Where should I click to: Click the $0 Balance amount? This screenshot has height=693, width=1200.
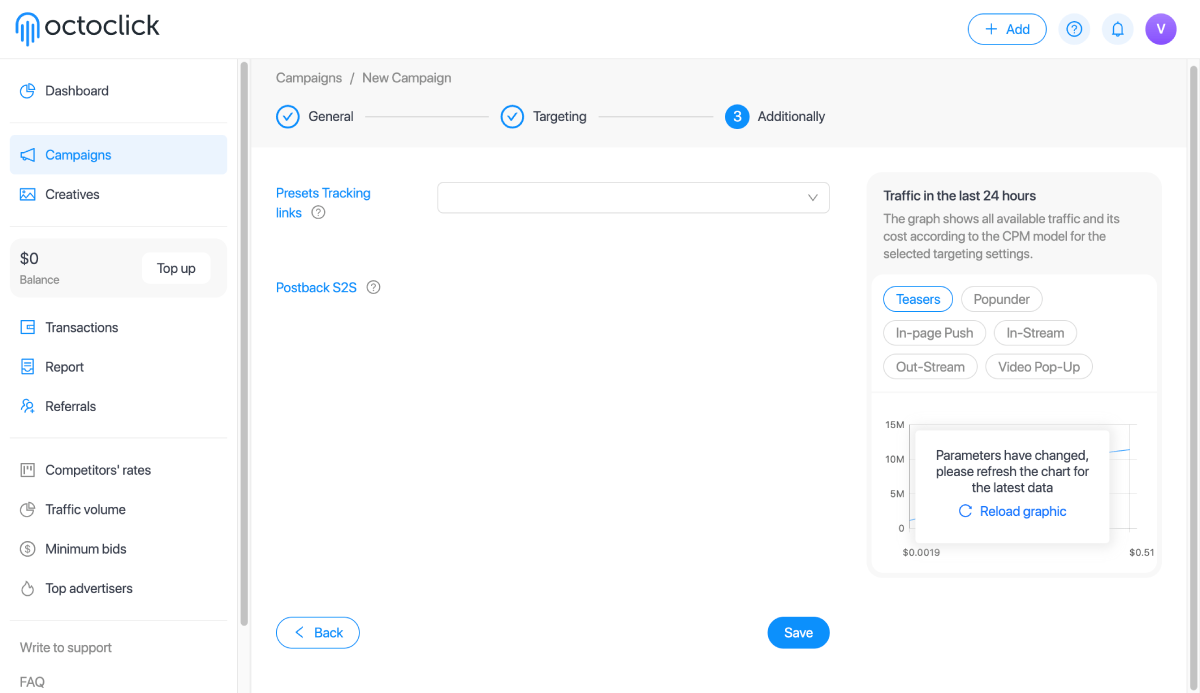coord(29,259)
